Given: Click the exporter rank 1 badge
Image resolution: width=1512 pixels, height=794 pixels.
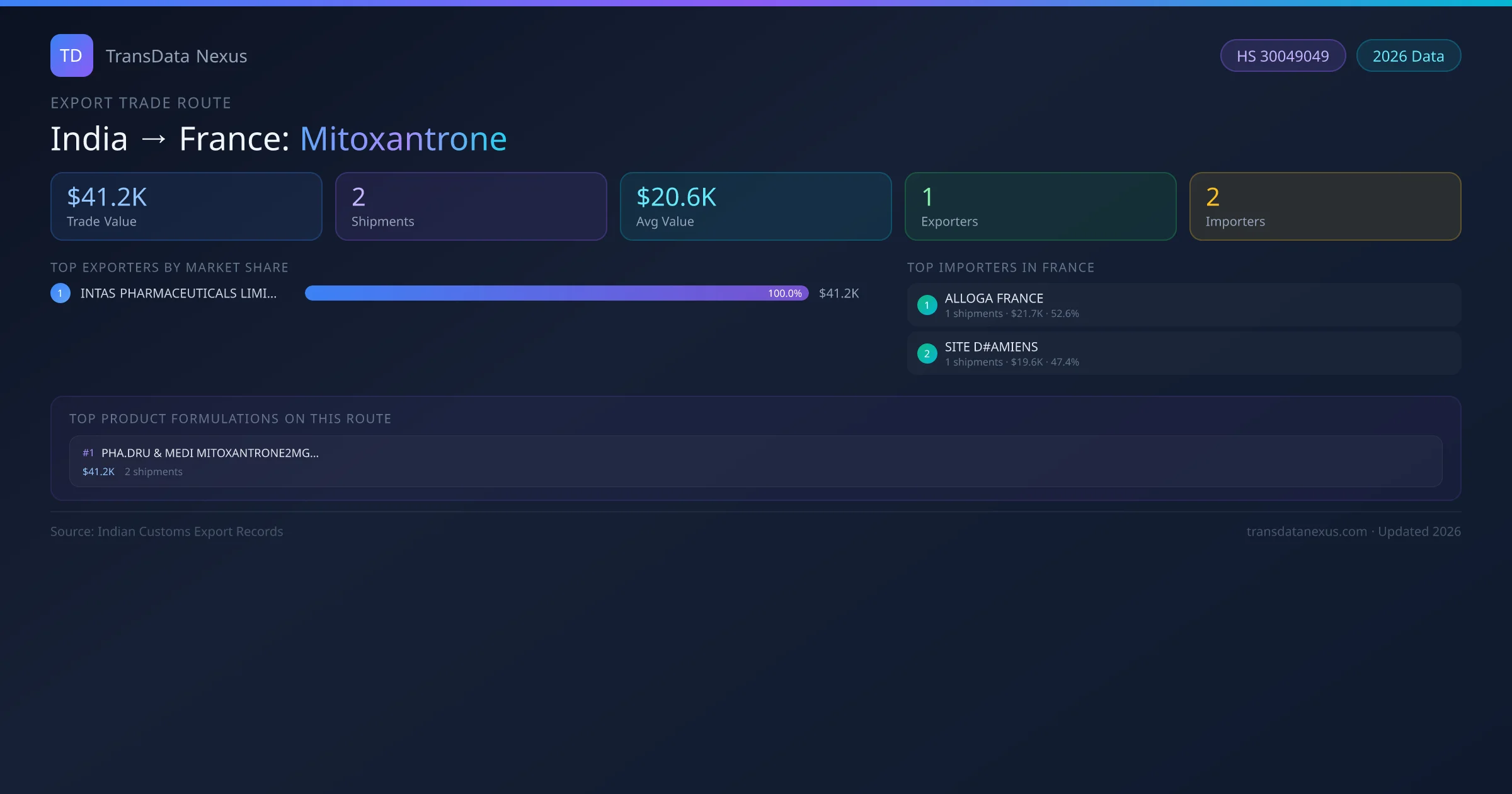Looking at the screenshot, I should click(x=60, y=293).
